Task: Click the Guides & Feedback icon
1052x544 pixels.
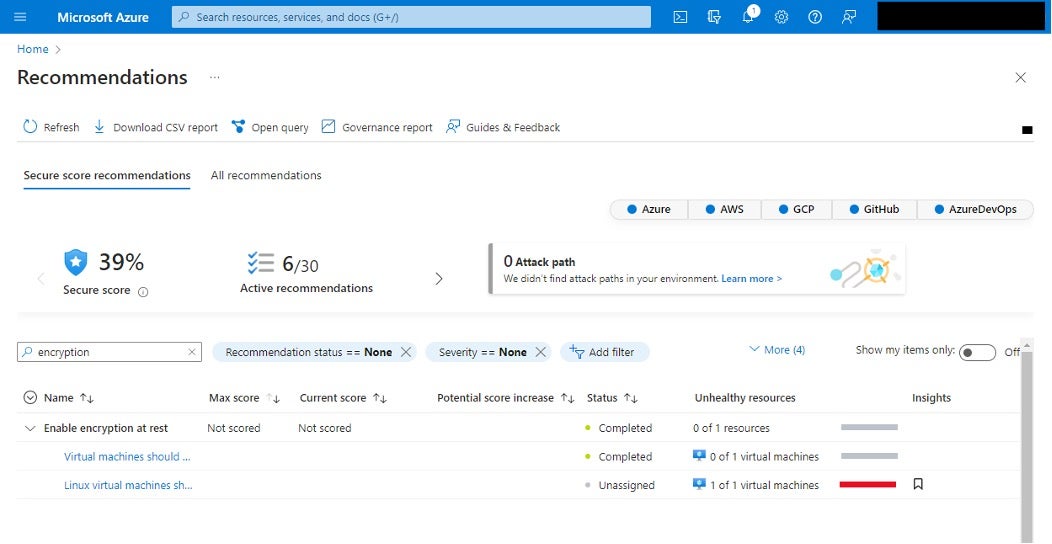Action: (453, 127)
